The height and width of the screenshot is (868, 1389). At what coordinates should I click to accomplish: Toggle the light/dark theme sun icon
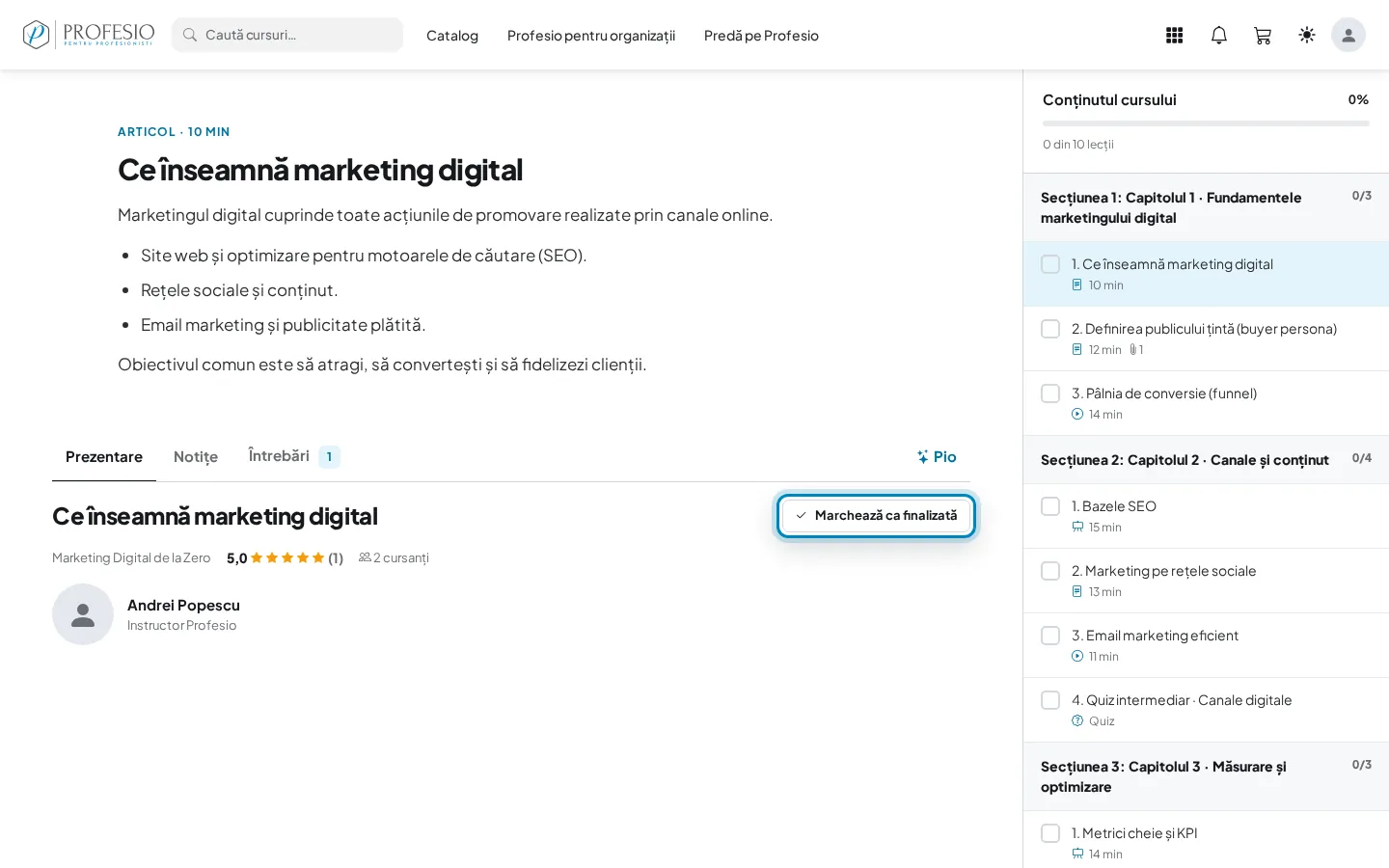(1307, 36)
